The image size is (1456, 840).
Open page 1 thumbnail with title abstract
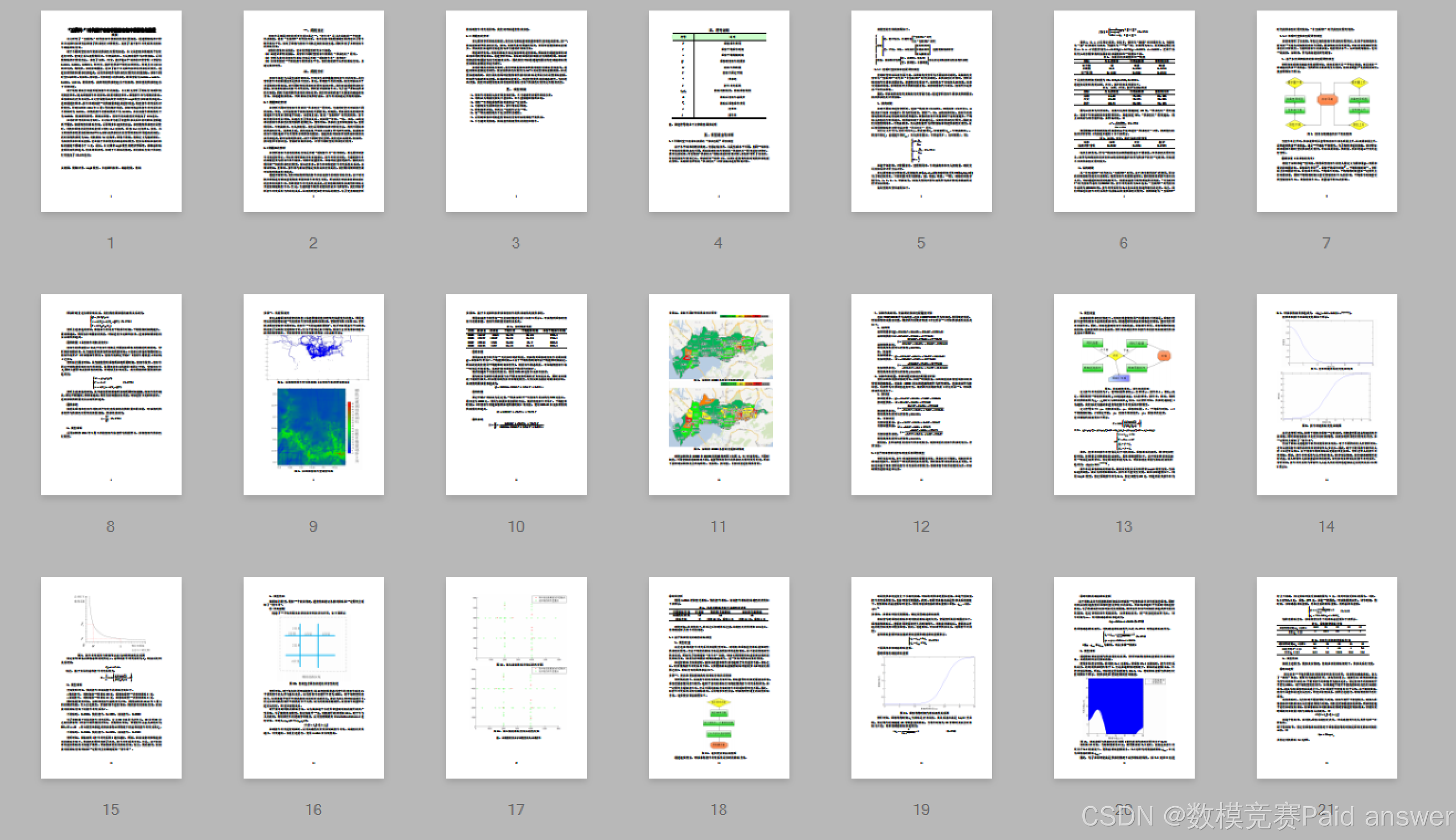click(x=111, y=111)
